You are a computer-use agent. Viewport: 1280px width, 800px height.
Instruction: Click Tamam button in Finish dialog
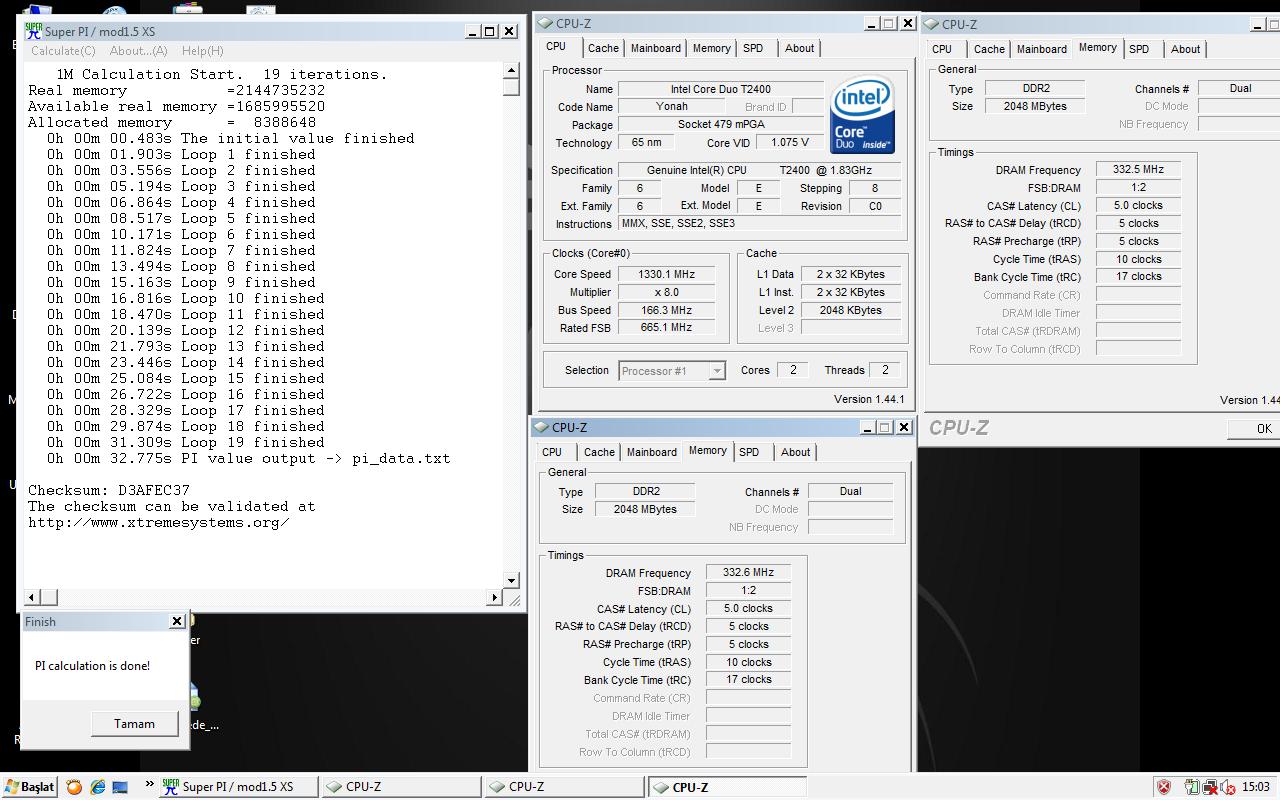(134, 723)
